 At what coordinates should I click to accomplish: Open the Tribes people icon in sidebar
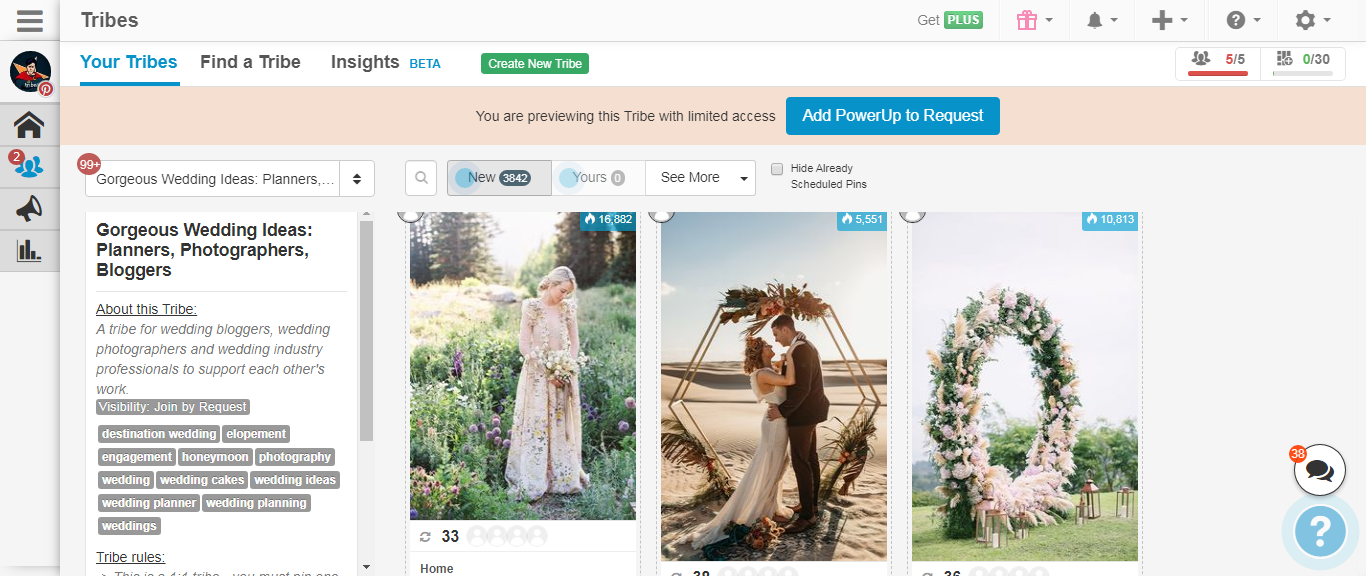pos(29,166)
